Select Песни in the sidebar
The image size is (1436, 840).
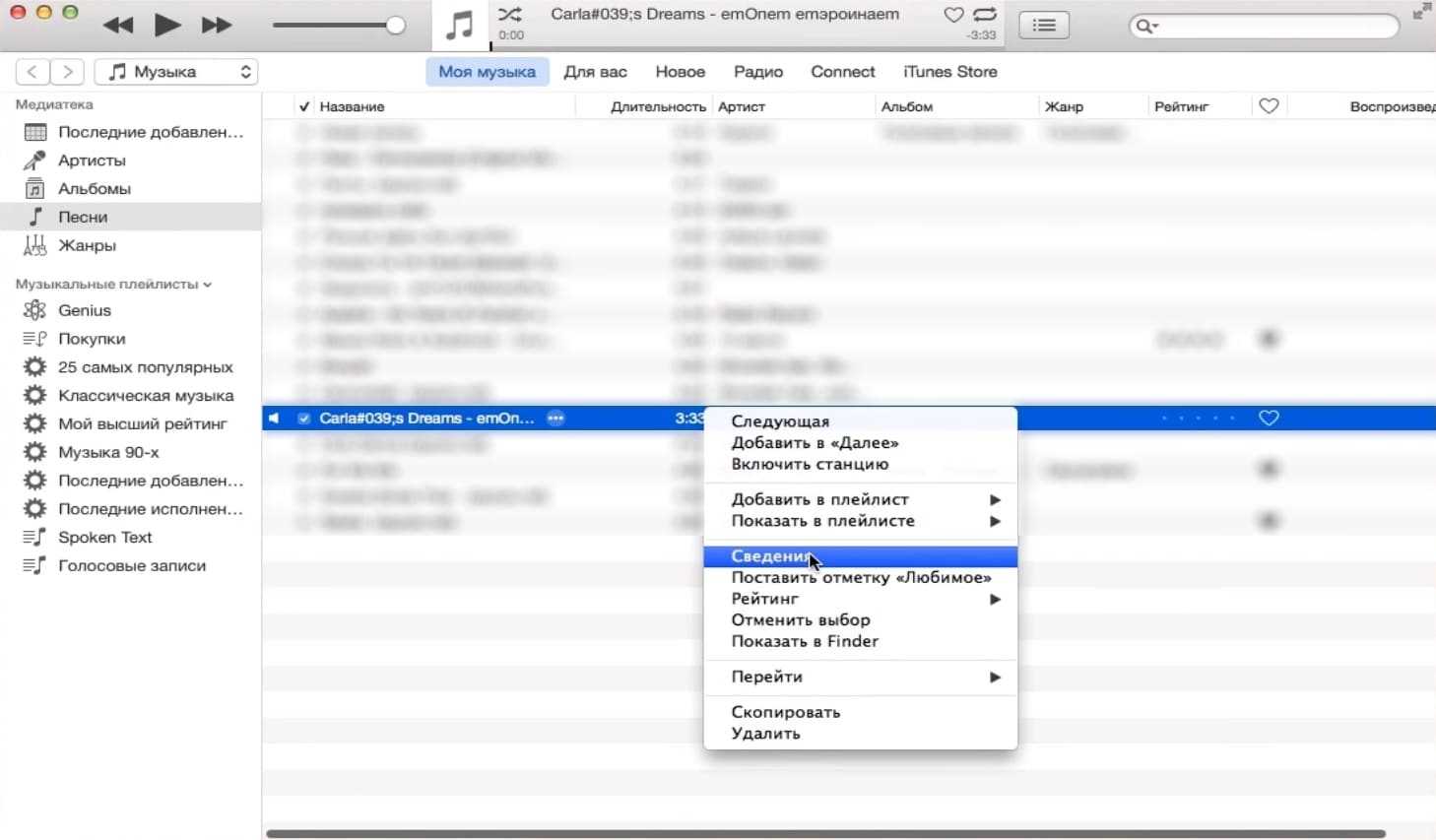(131, 217)
